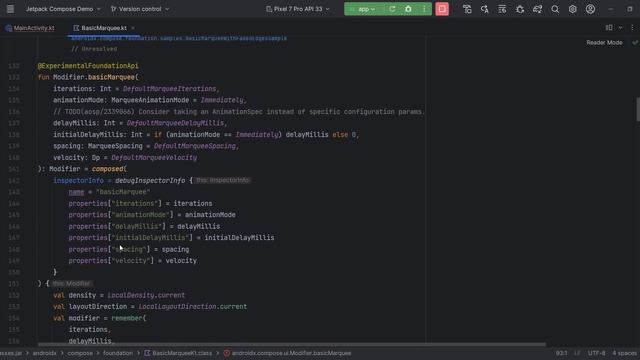
Task: Click DefaultMarqueeSpacing reference
Action: [195, 146]
